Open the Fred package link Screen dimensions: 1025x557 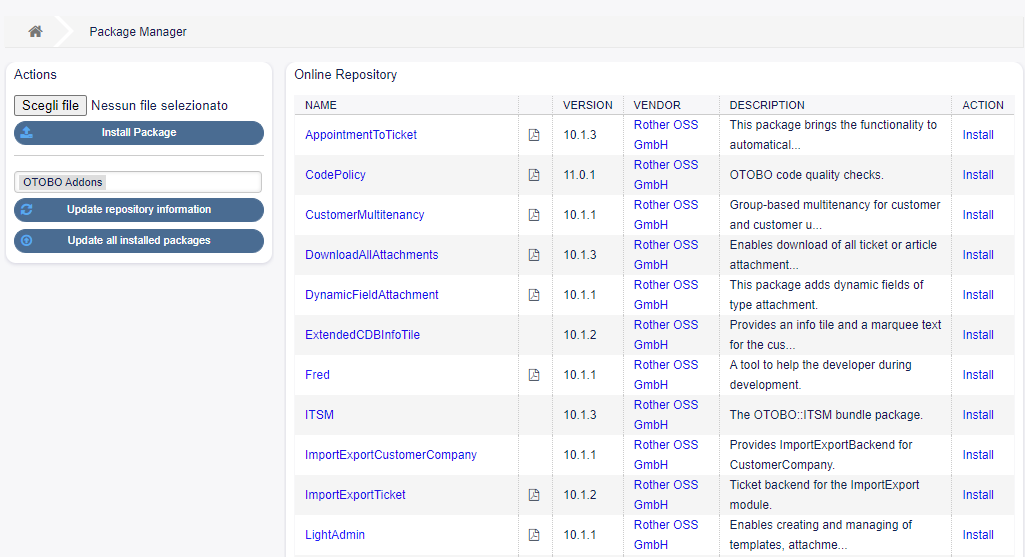coord(317,375)
